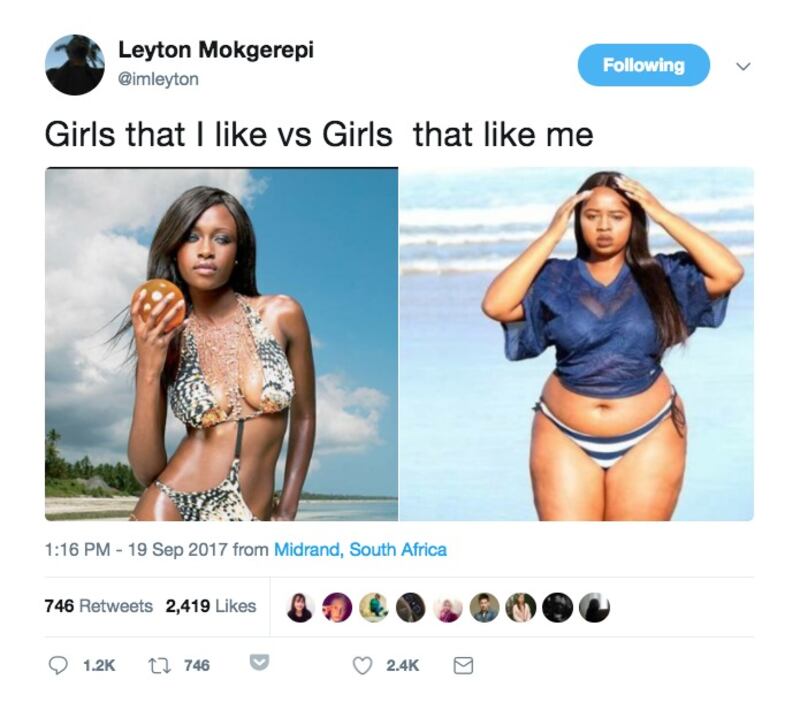Open first liker avatar with dark-haired woman
Viewport: 800px width, 710px height.
(299, 607)
